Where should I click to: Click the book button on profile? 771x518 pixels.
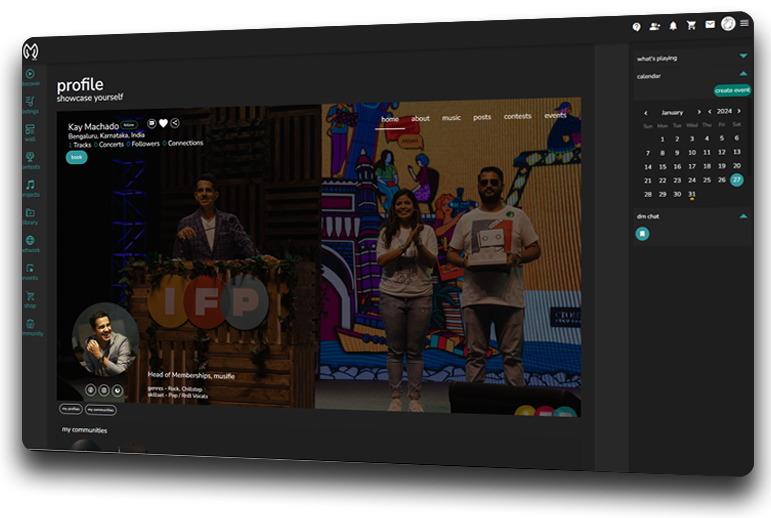(x=77, y=157)
